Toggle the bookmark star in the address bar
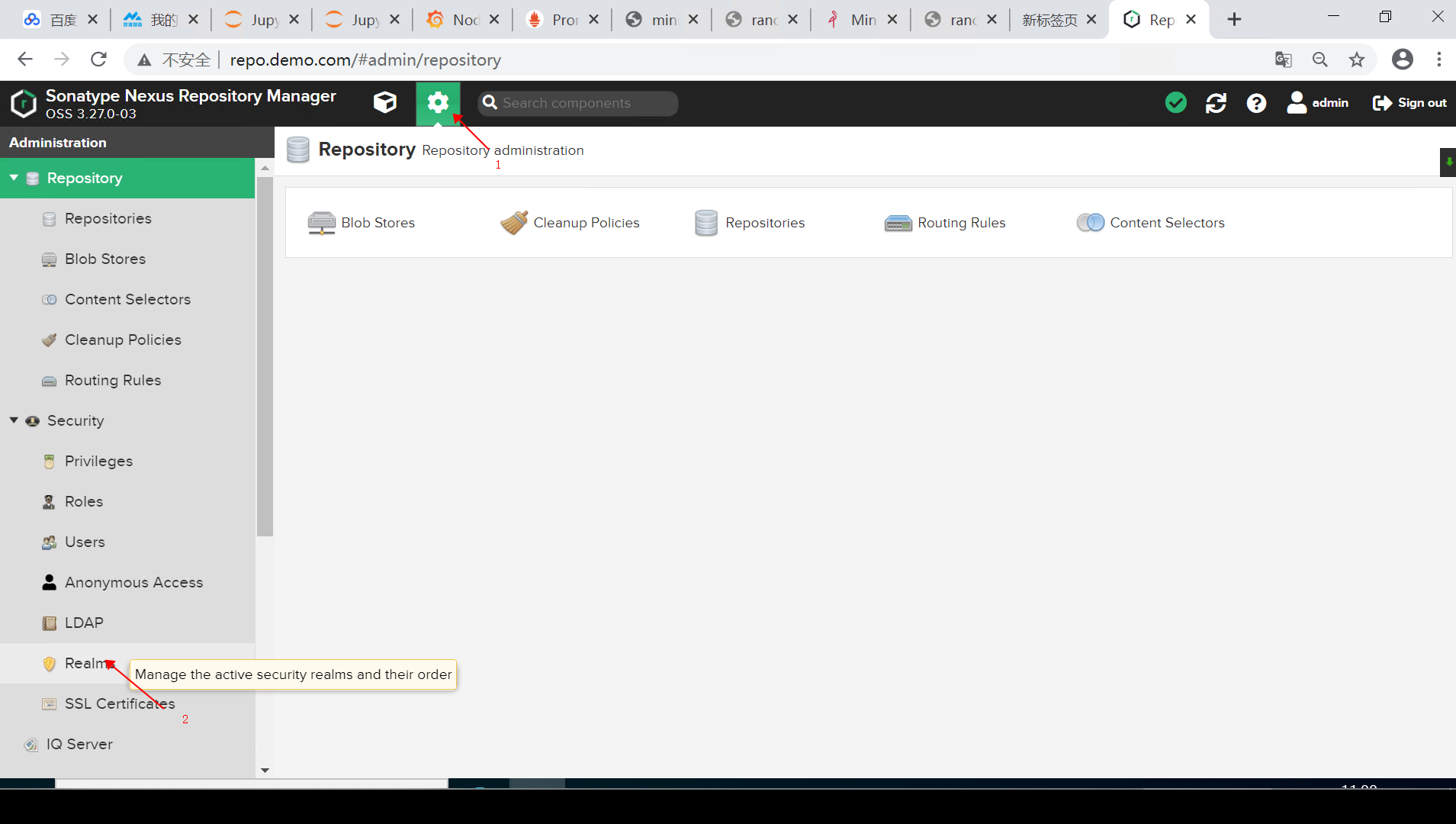 1357,60
